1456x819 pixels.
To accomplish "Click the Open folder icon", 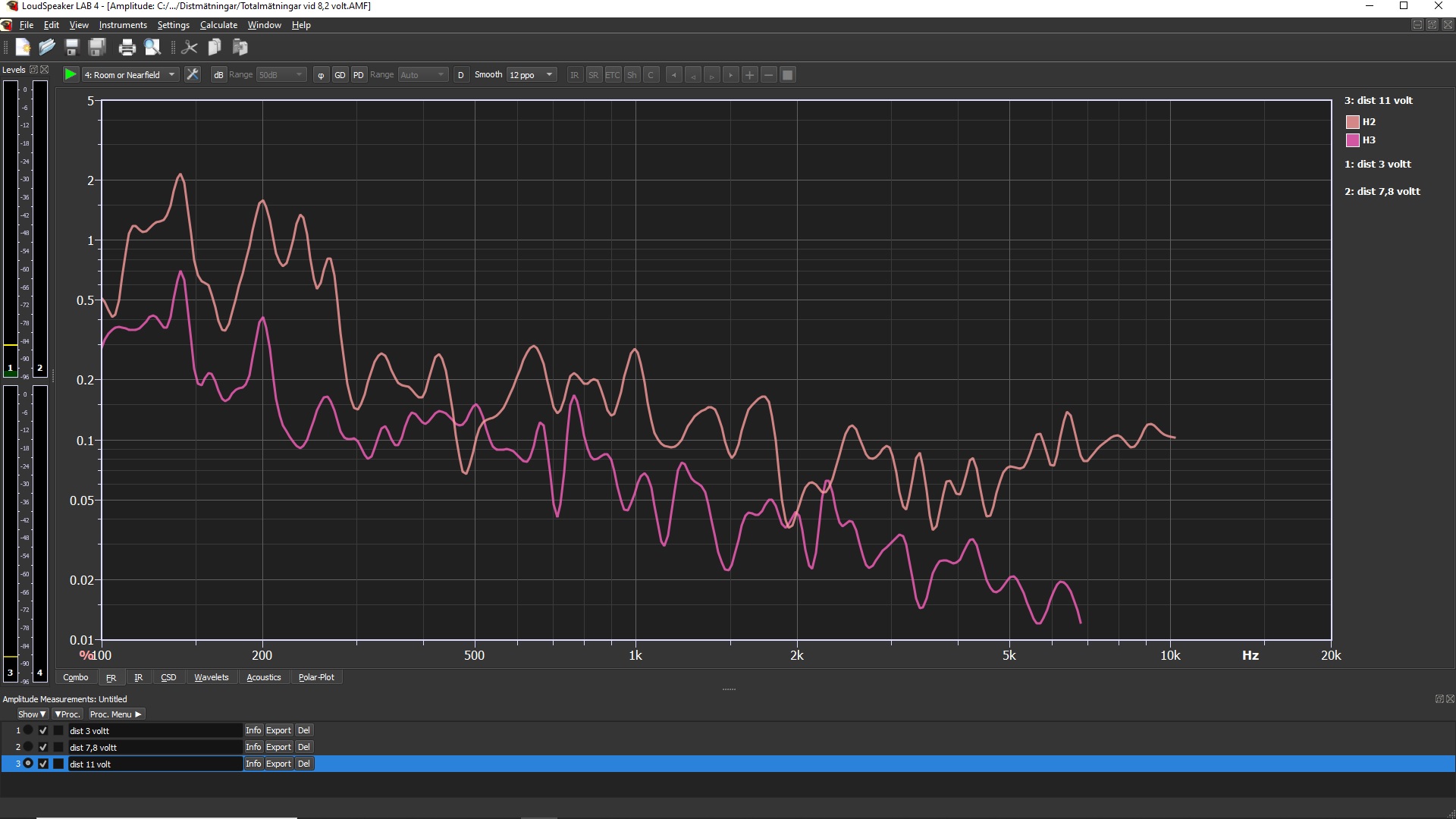I will point(47,48).
